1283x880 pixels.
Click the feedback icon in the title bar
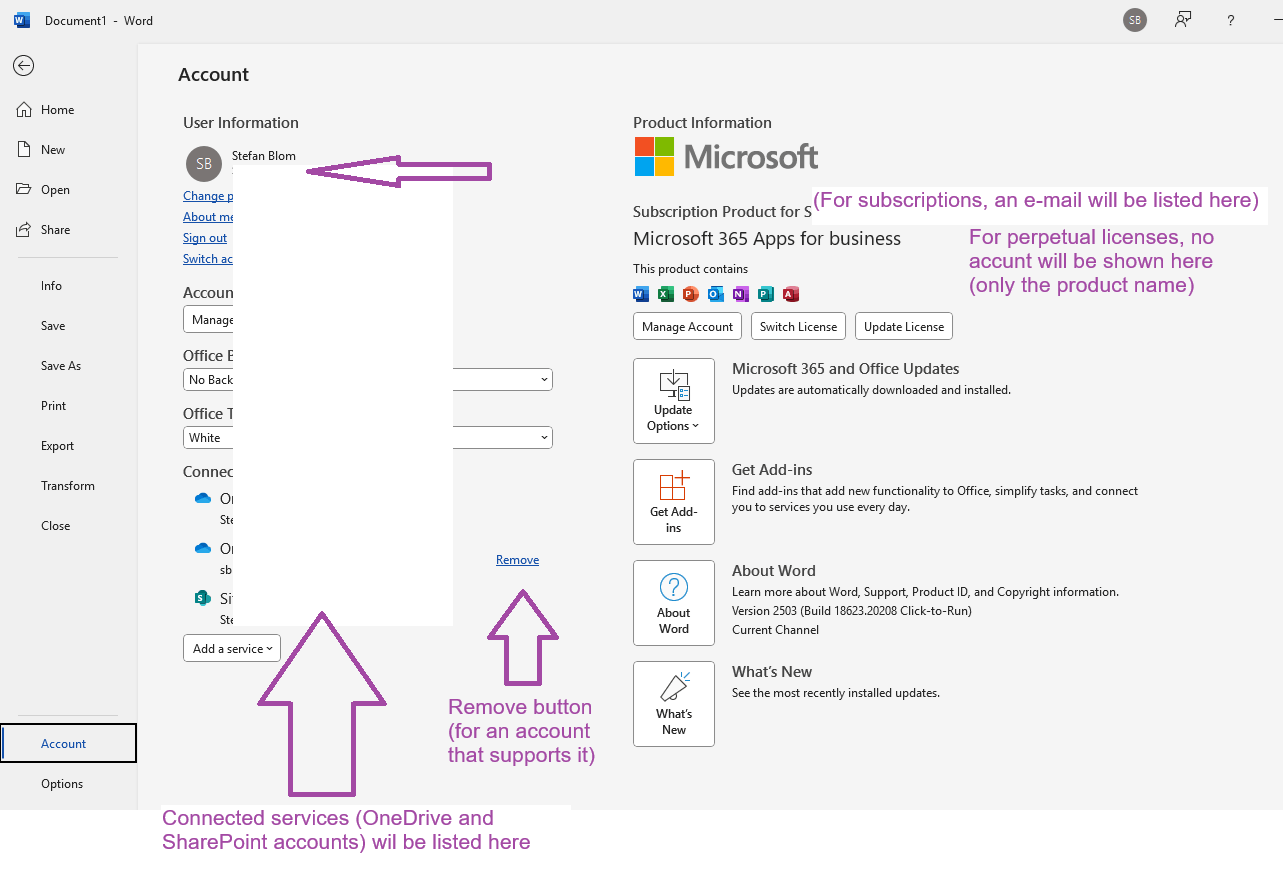[x=1183, y=20]
